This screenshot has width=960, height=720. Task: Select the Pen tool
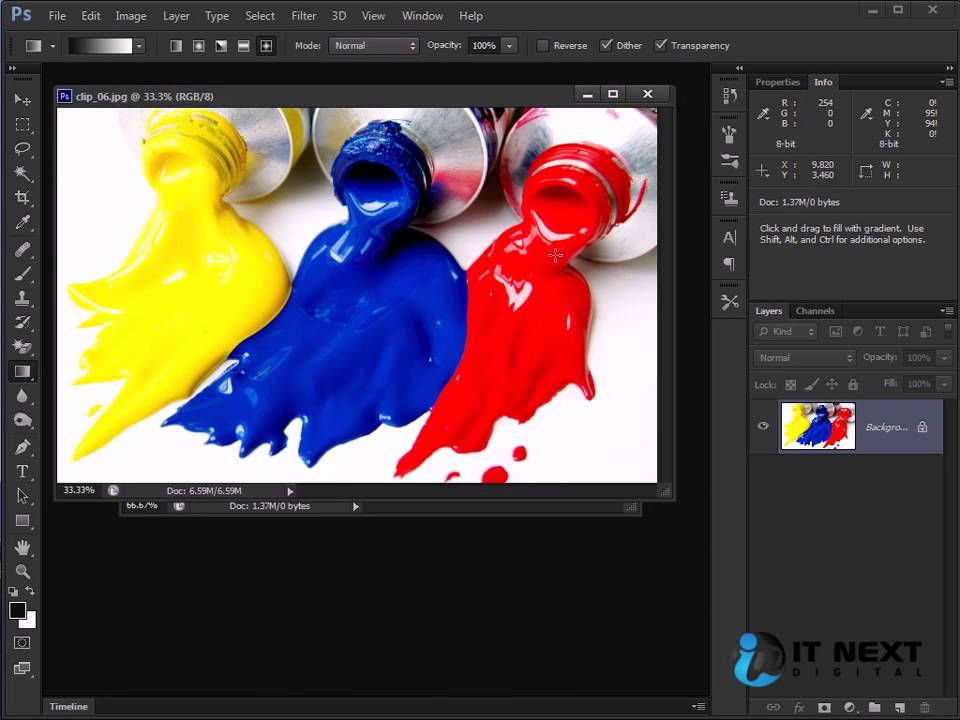point(22,446)
